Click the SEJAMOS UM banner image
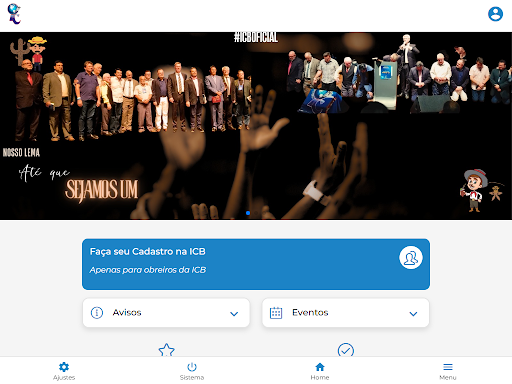This screenshot has height=384, width=512. (x=256, y=126)
